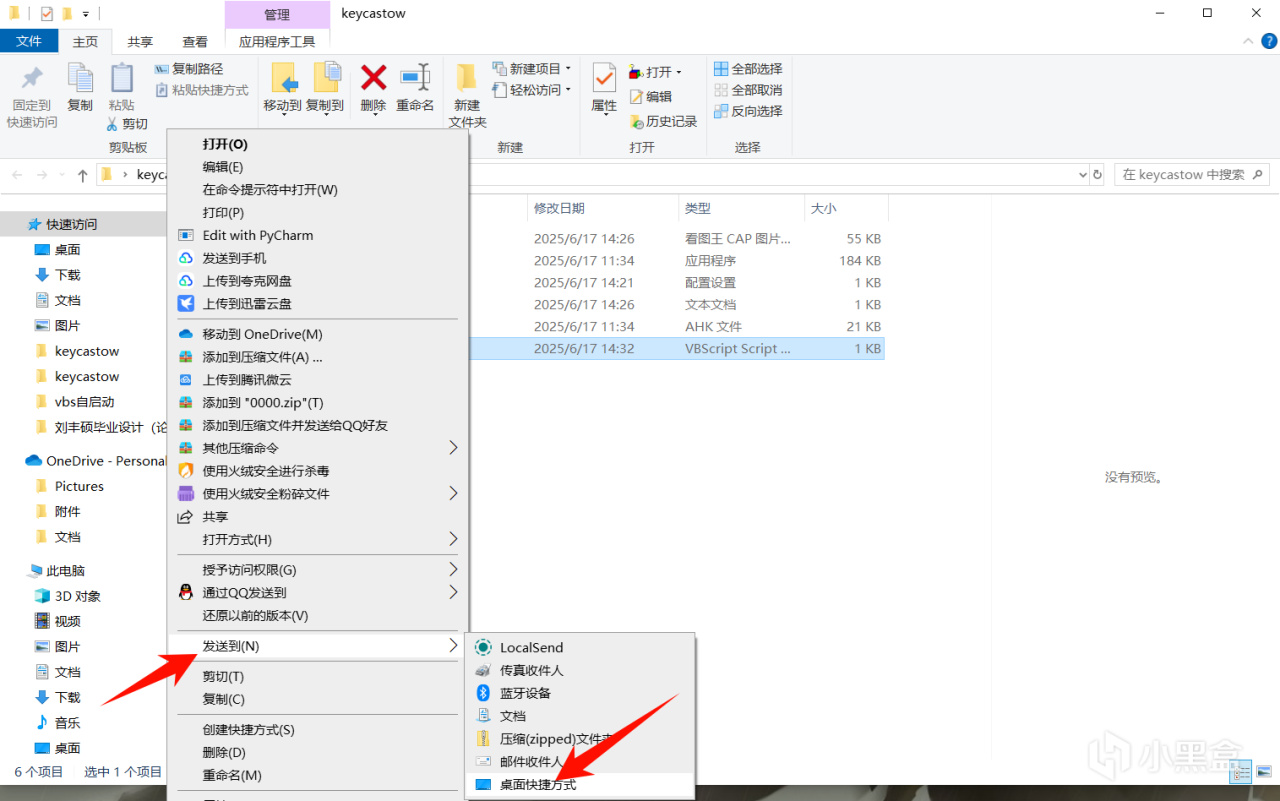The width and height of the screenshot is (1280, 801).
Task: Select 使用火绒安全进行杀毒
Action: (317, 471)
